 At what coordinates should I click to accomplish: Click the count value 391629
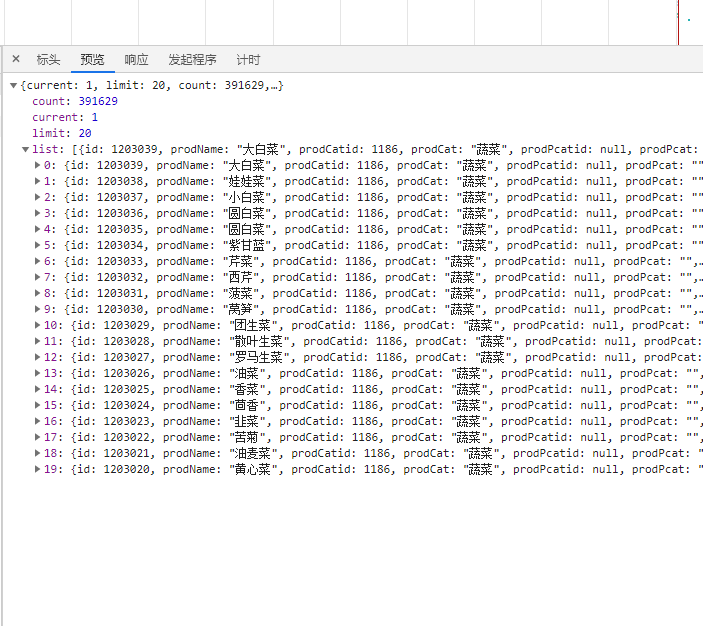(97, 102)
